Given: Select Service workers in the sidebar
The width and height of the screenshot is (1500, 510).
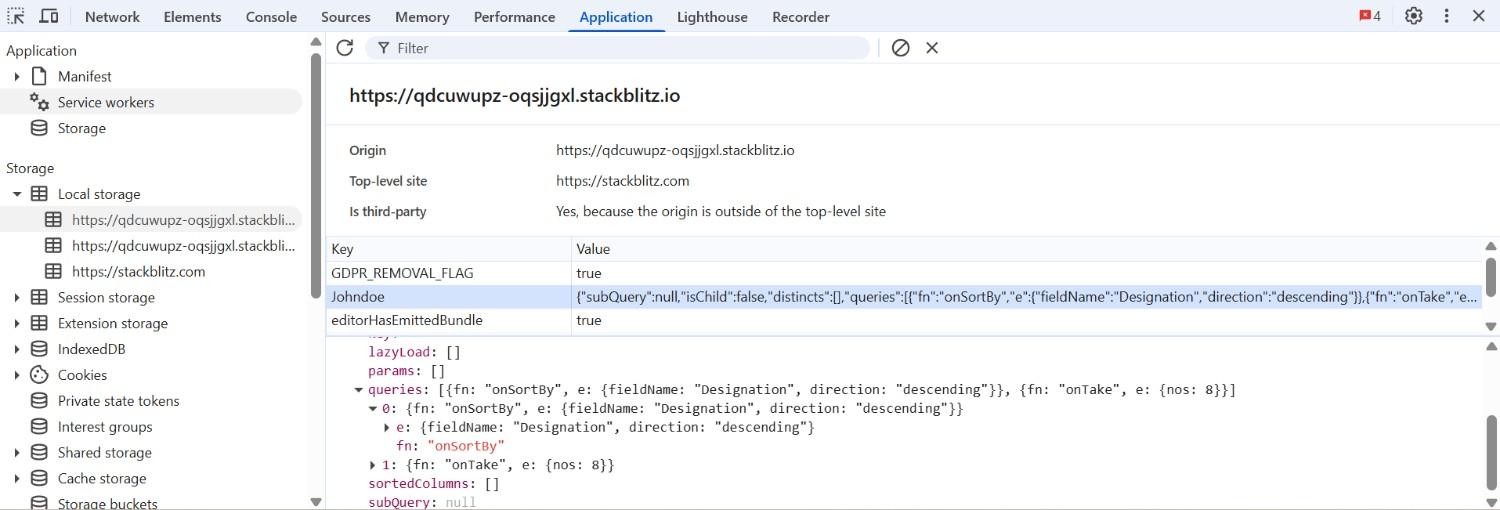Looking at the screenshot, I should click(105, 102).
